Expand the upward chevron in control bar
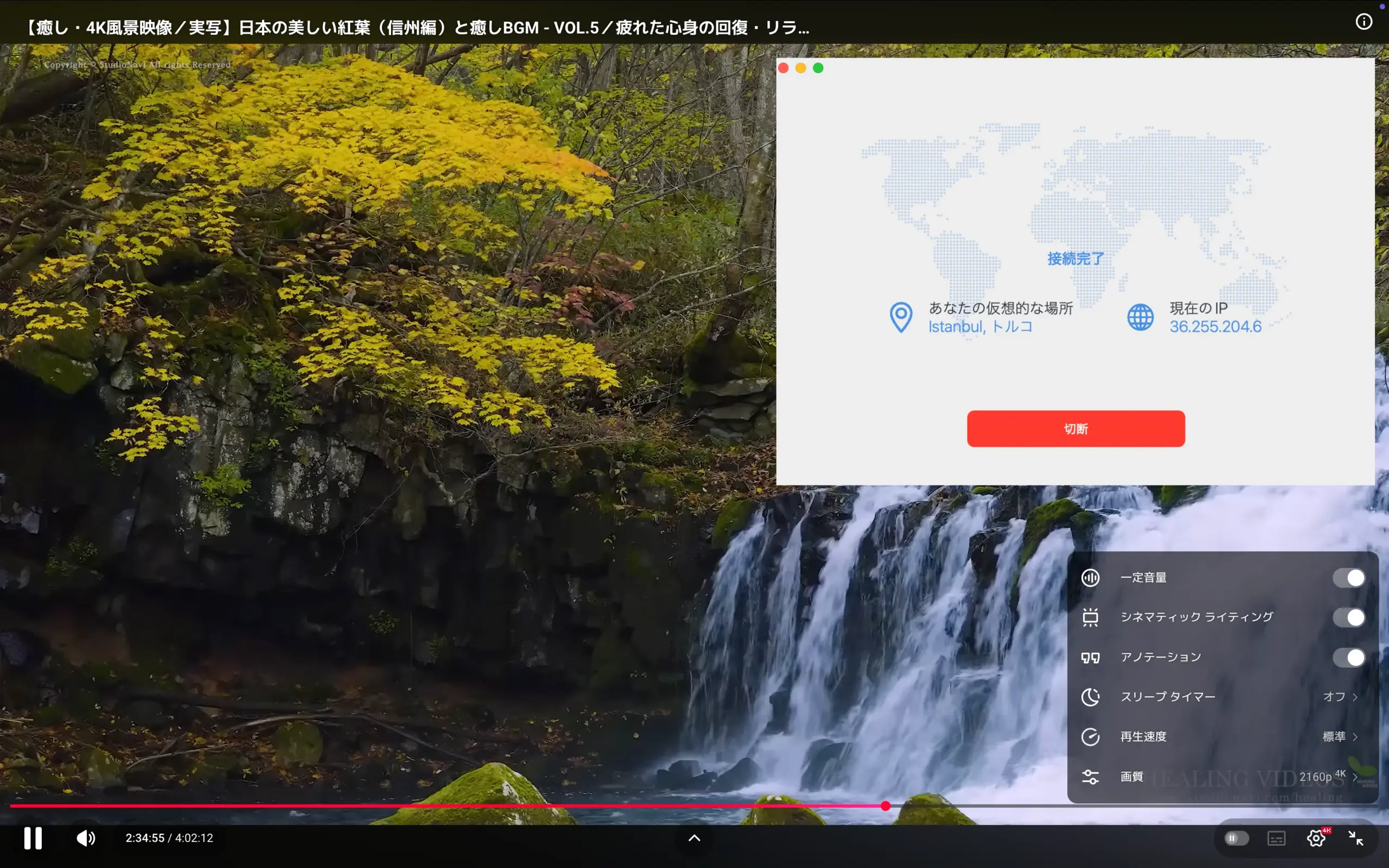Image resolution: width=1389 pixels, height=868 pixels. pyautogui.click(x=694, y=838)
